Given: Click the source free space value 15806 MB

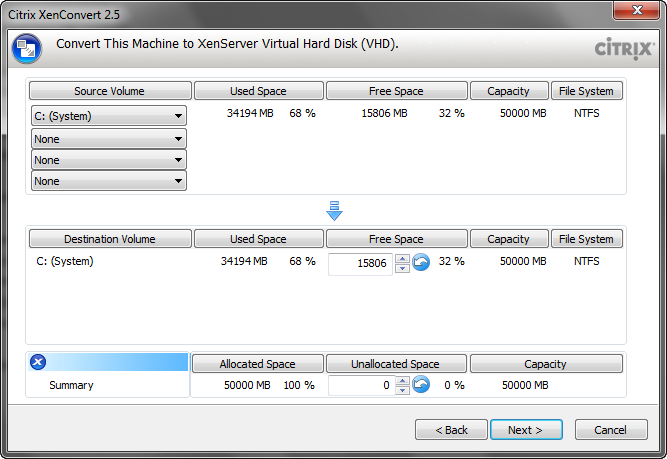Looking at the screenshot, I should click(385, 113).
